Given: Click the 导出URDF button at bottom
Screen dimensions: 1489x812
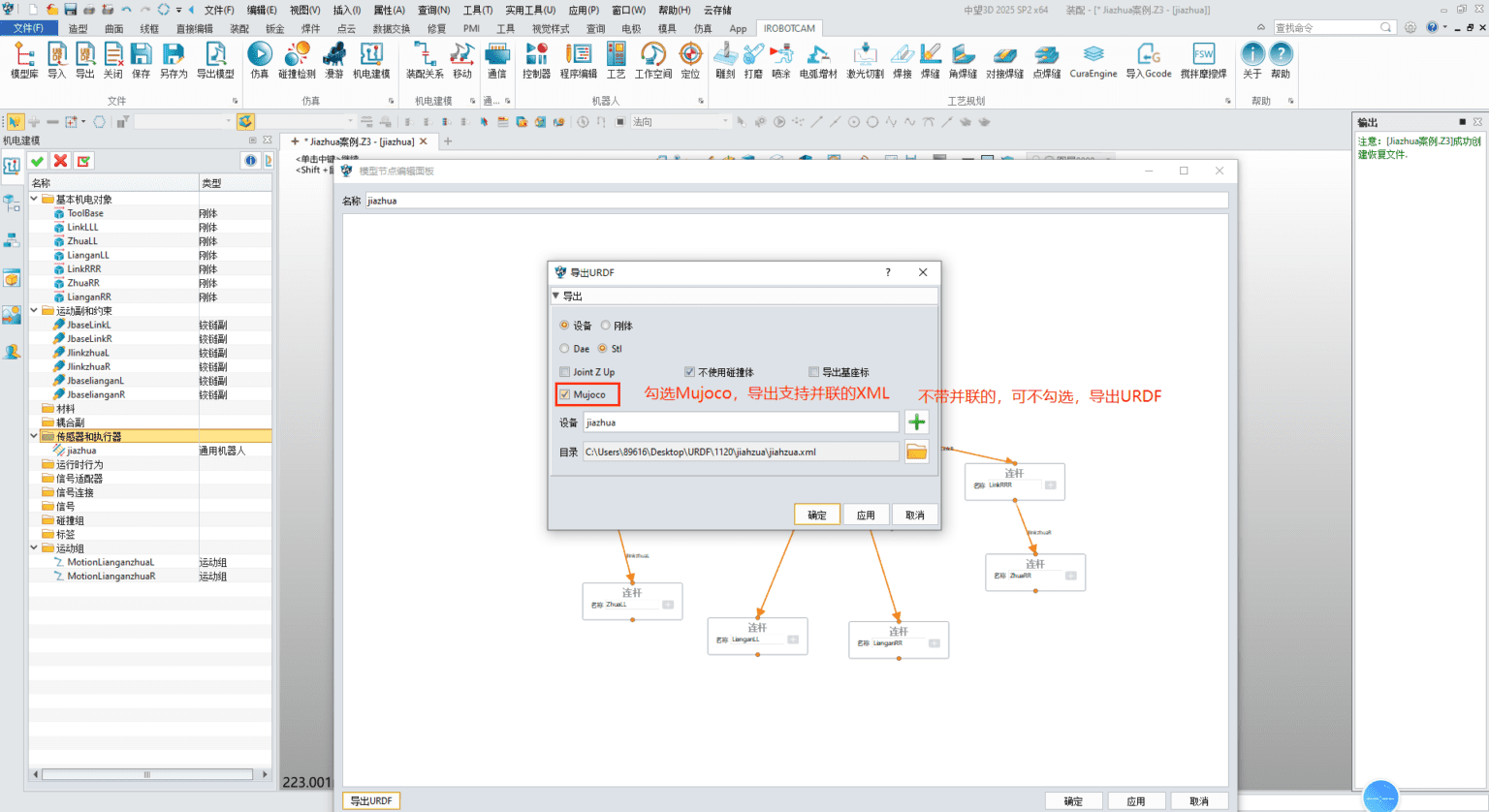Looking at the screenshot, I should (370, 800).
